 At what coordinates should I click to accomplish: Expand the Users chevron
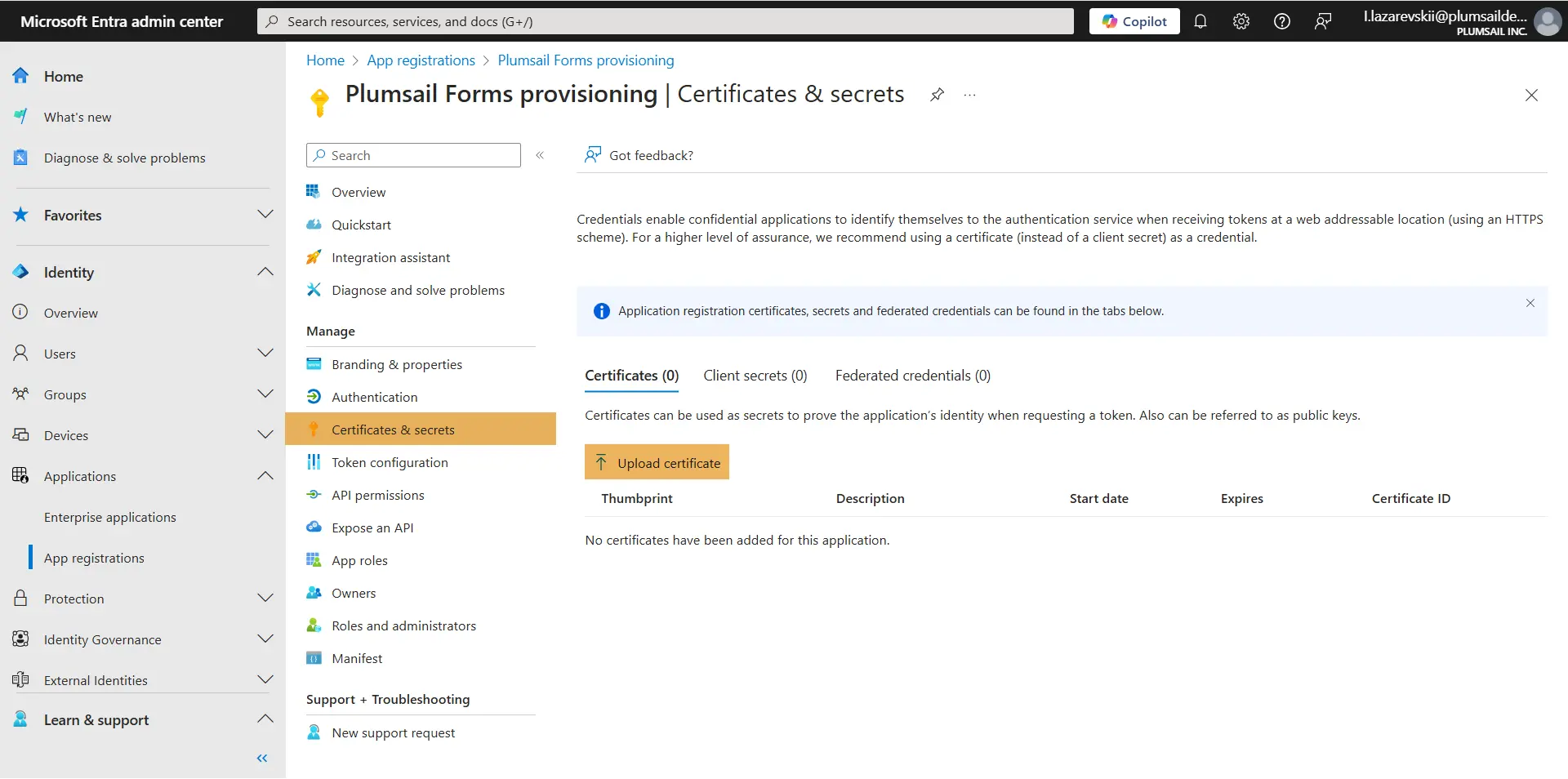point(265,354)
